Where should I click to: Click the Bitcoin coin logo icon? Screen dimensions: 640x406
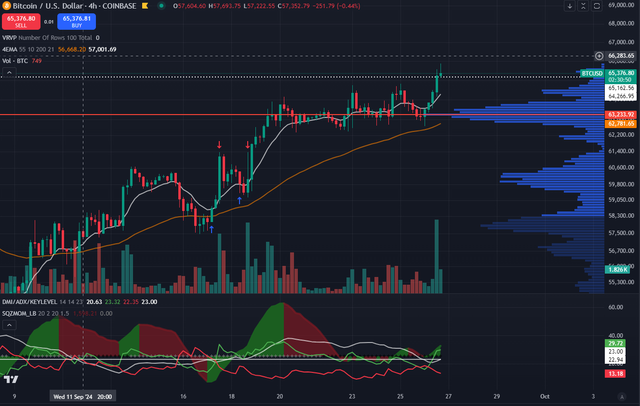point(6,6)
